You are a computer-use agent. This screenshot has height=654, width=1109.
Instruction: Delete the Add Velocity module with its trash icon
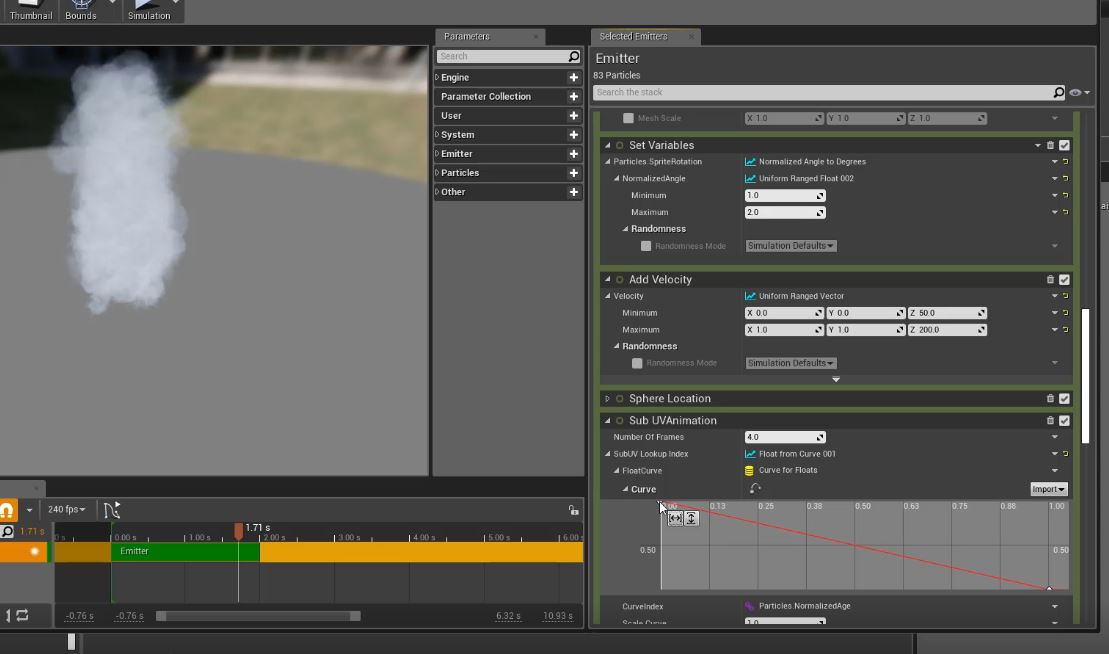(x=1050, y=280)
